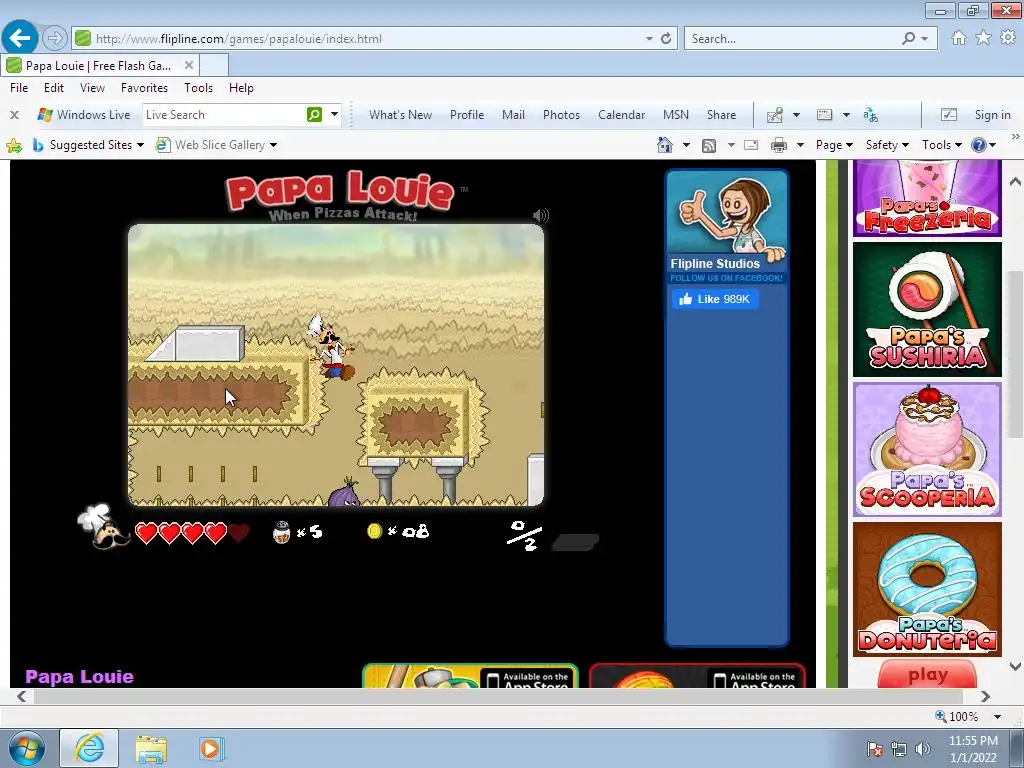The width and height of the screenshot is (1024, 768).
Task: Click the red play button at bottom right
Action: pos(927,674)
